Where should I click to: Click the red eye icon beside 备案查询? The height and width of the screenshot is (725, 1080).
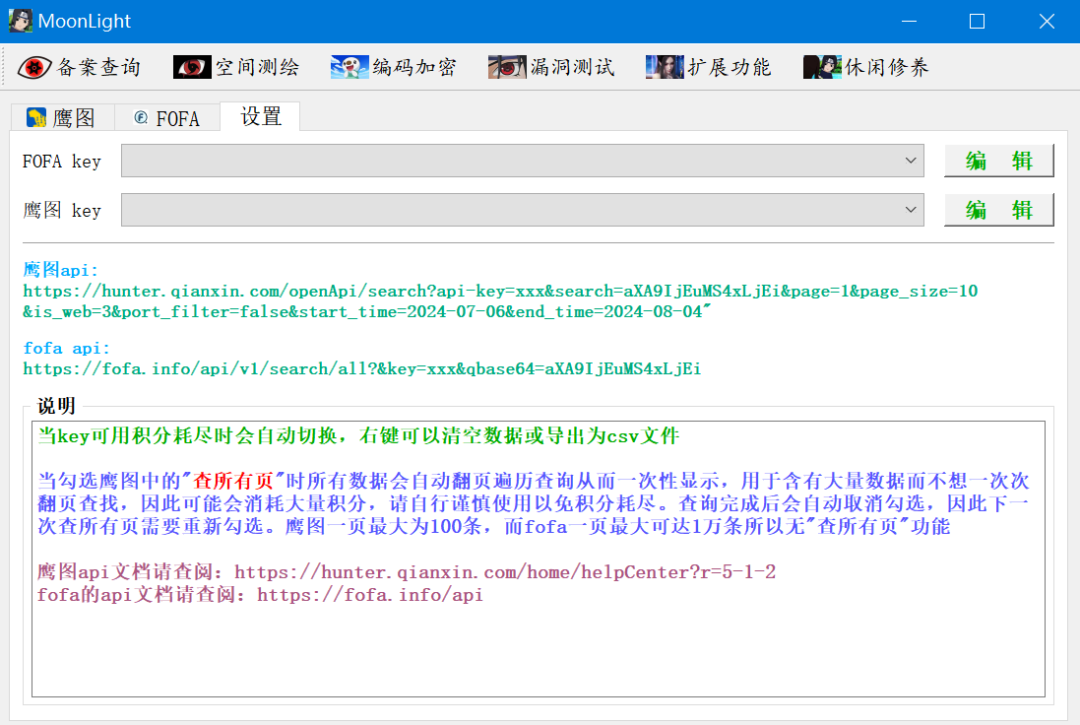(x=34, y=67)
